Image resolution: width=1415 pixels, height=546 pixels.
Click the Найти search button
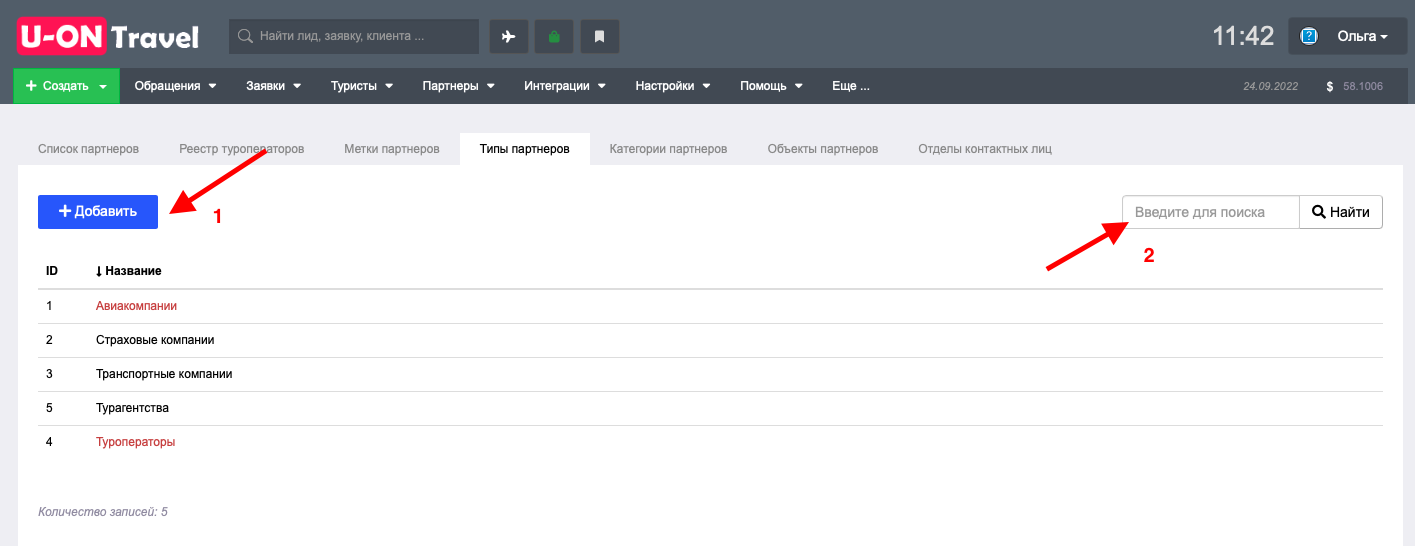(x=1341, y=212)
